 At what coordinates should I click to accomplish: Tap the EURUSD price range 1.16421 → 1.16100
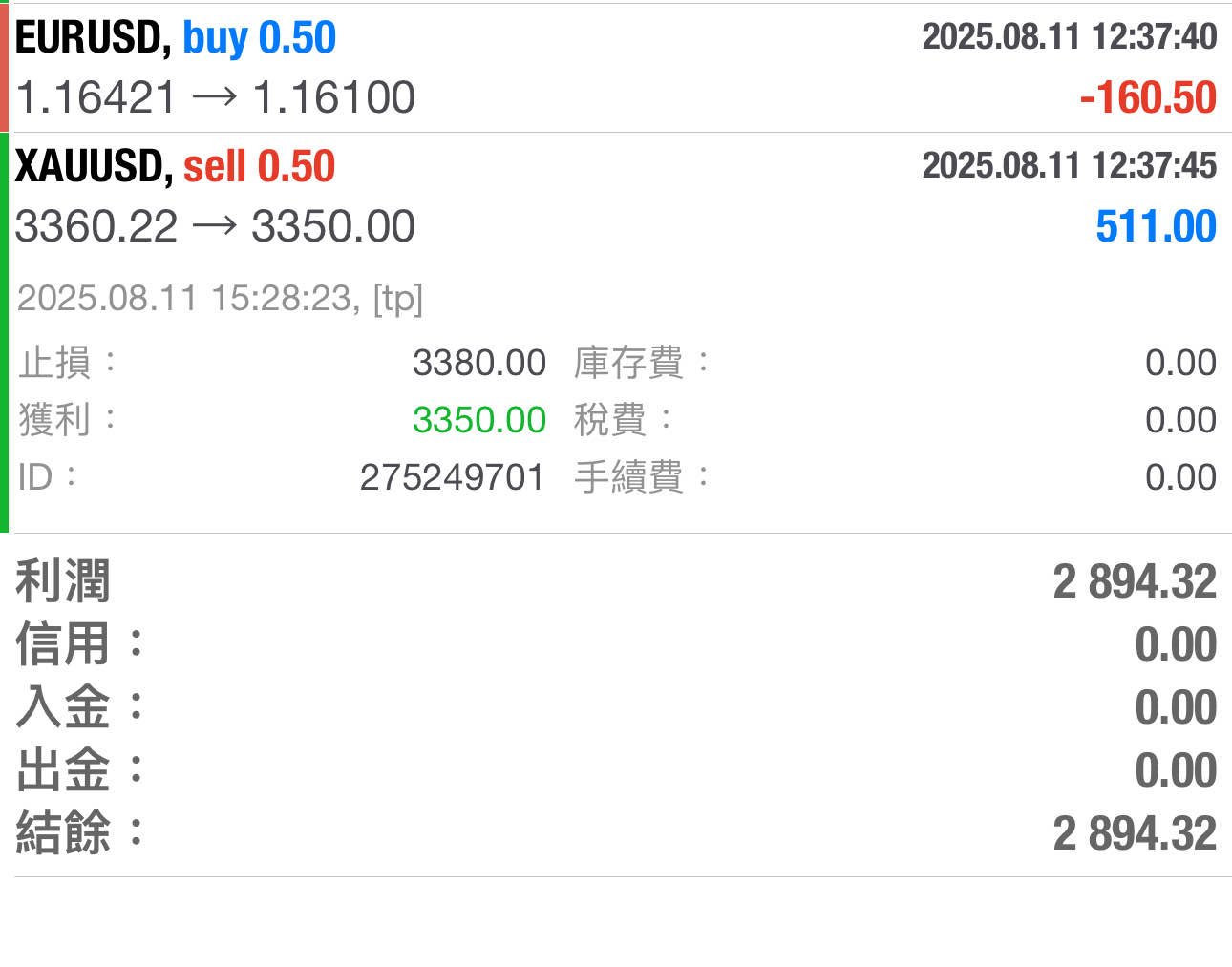click(216, 98)
